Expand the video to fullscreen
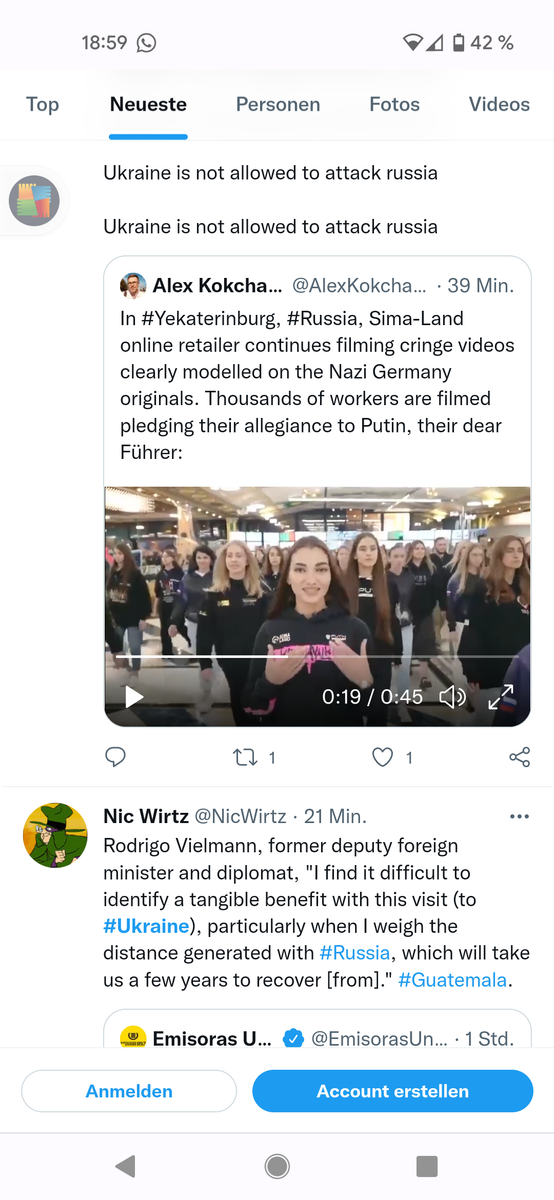Viewport: 554px width, 1200px height. (x=500, y=697)
